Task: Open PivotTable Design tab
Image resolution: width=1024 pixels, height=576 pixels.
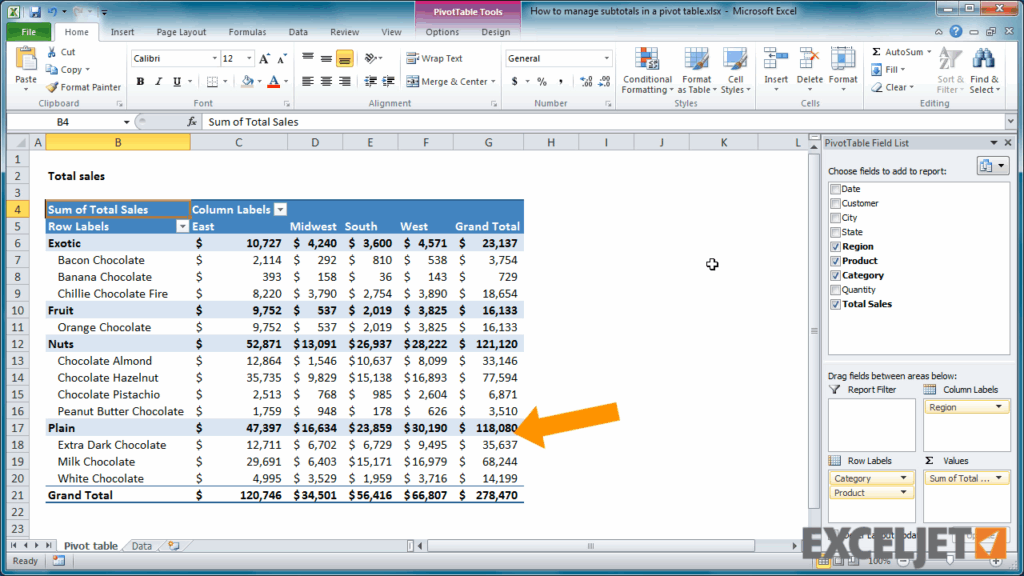Action: coord(496,32)
